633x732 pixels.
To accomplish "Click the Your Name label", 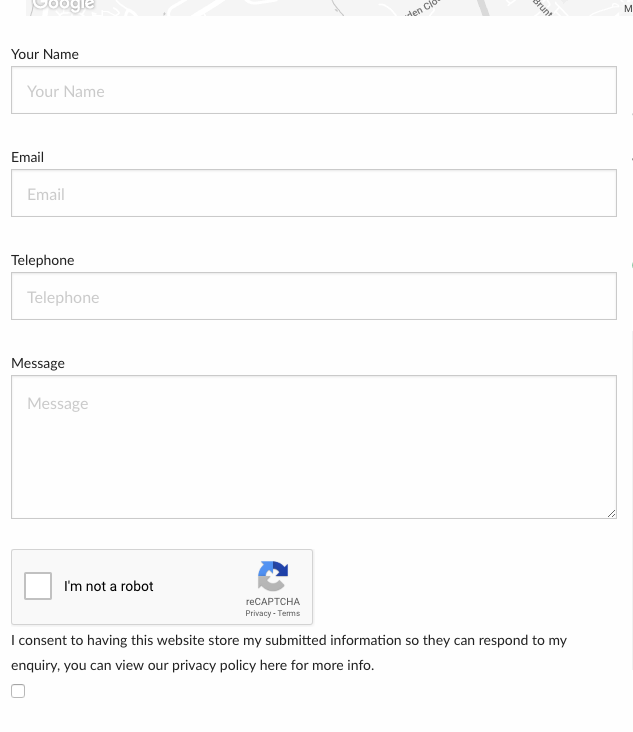I will tap(45, 54).
